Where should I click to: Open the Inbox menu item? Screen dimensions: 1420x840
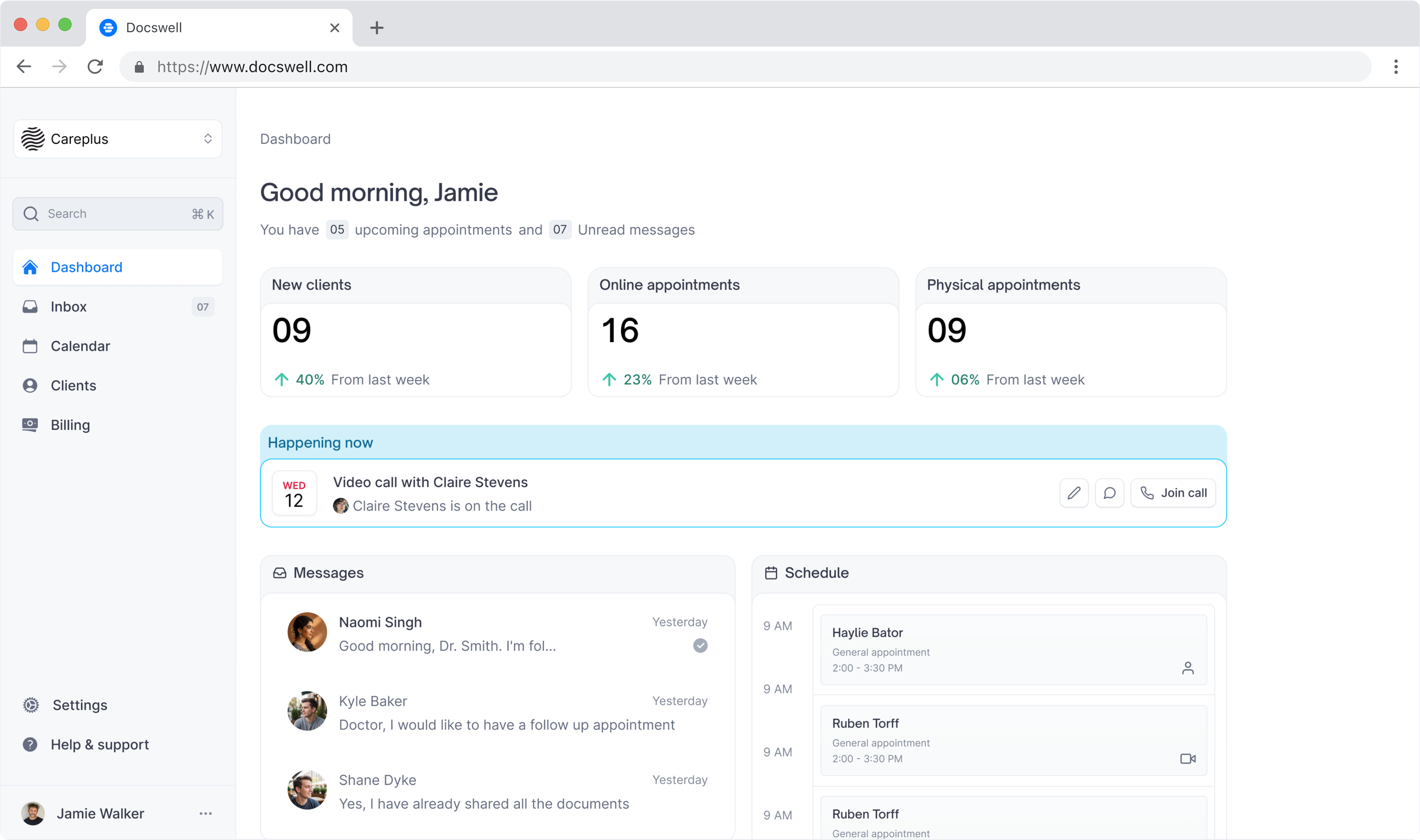click(x=118, y=307)
